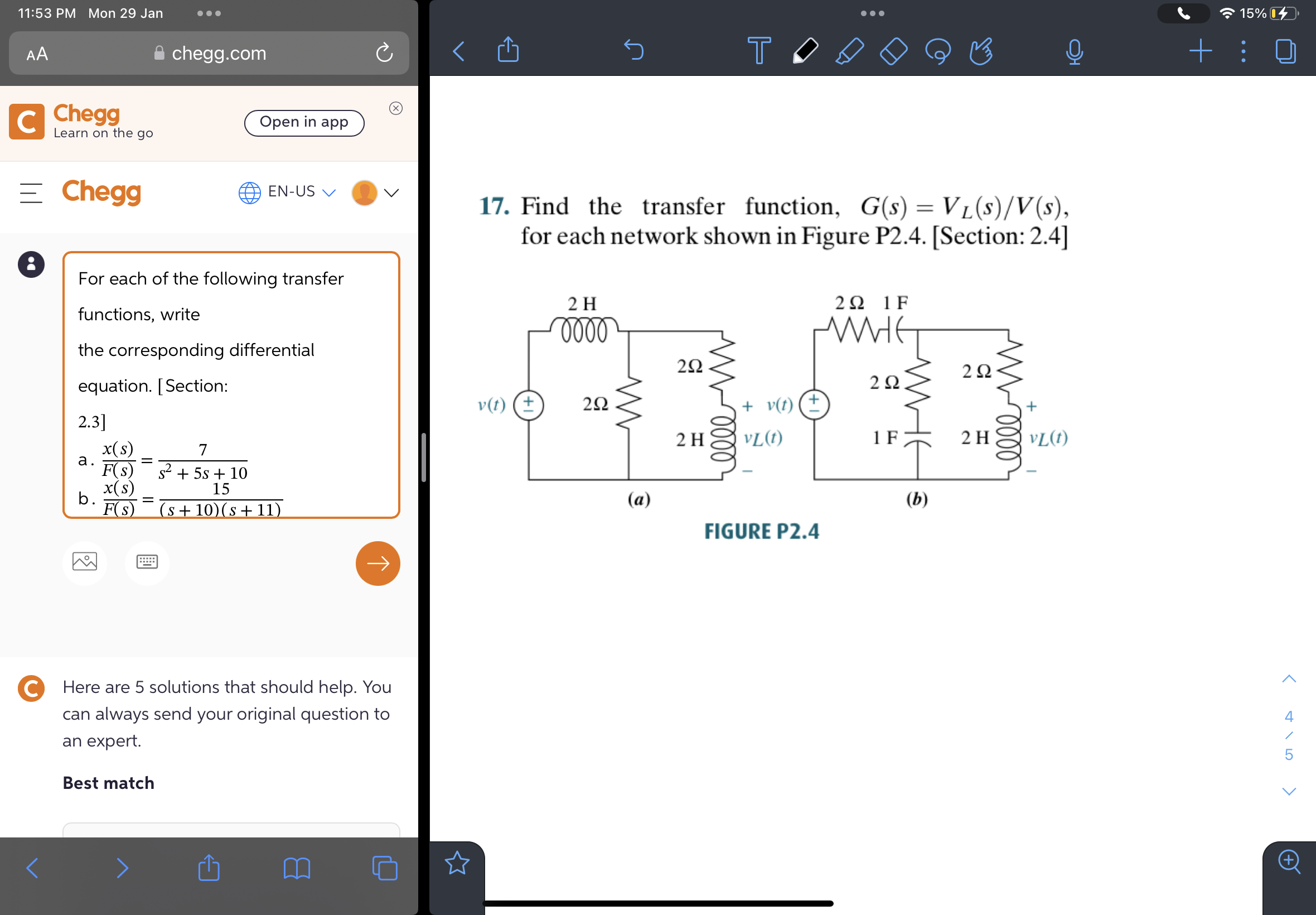Image resolution: width=1316 pixels, height=915 pixels.
Task: Tap the Open in app button
Action: (x=304, y=122)
